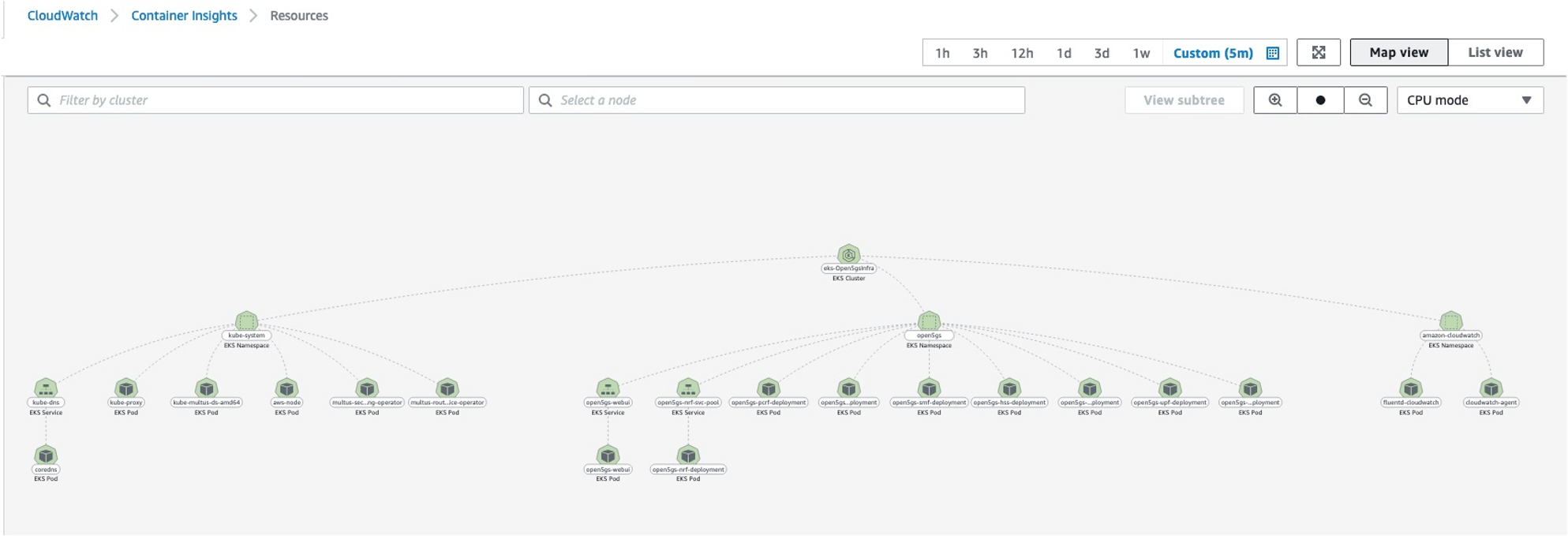Select the 1h time range

[942, 53]
